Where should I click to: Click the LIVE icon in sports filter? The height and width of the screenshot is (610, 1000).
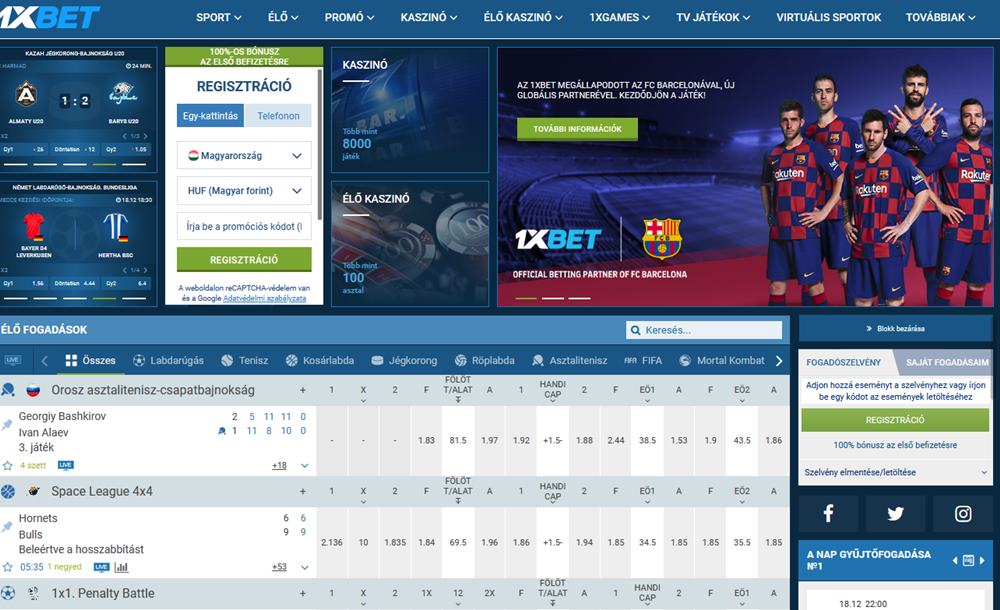[x=13, y=360]
